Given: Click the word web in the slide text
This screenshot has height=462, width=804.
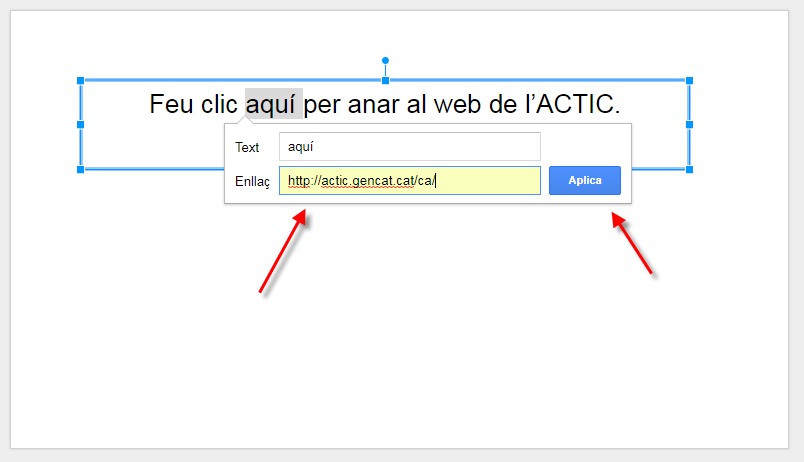Looking at the screenshot, I should (457, 104).
